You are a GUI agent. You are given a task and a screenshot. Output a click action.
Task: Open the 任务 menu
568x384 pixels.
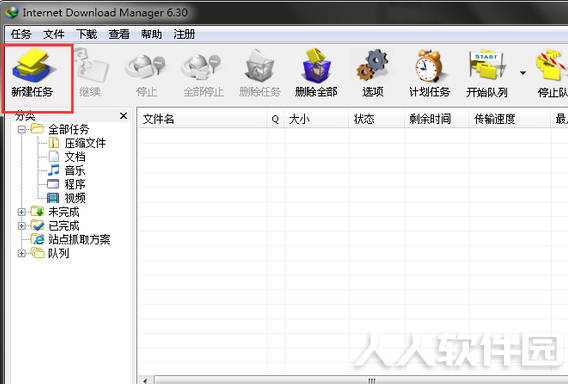click(x=21, y=34)
